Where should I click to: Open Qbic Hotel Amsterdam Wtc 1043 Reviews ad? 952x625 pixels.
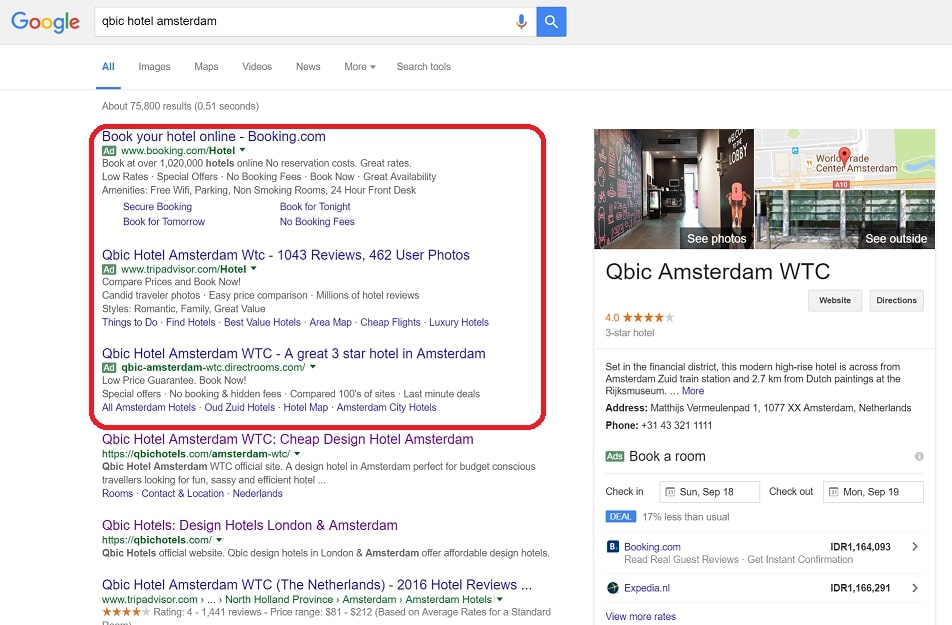click(286, 255)
